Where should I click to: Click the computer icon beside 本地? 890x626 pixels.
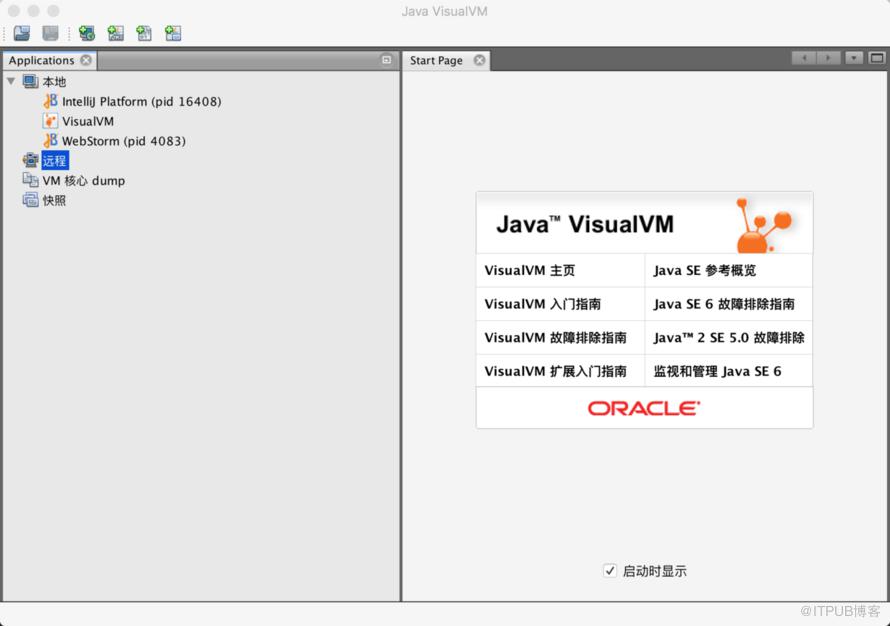pos(30,82)
